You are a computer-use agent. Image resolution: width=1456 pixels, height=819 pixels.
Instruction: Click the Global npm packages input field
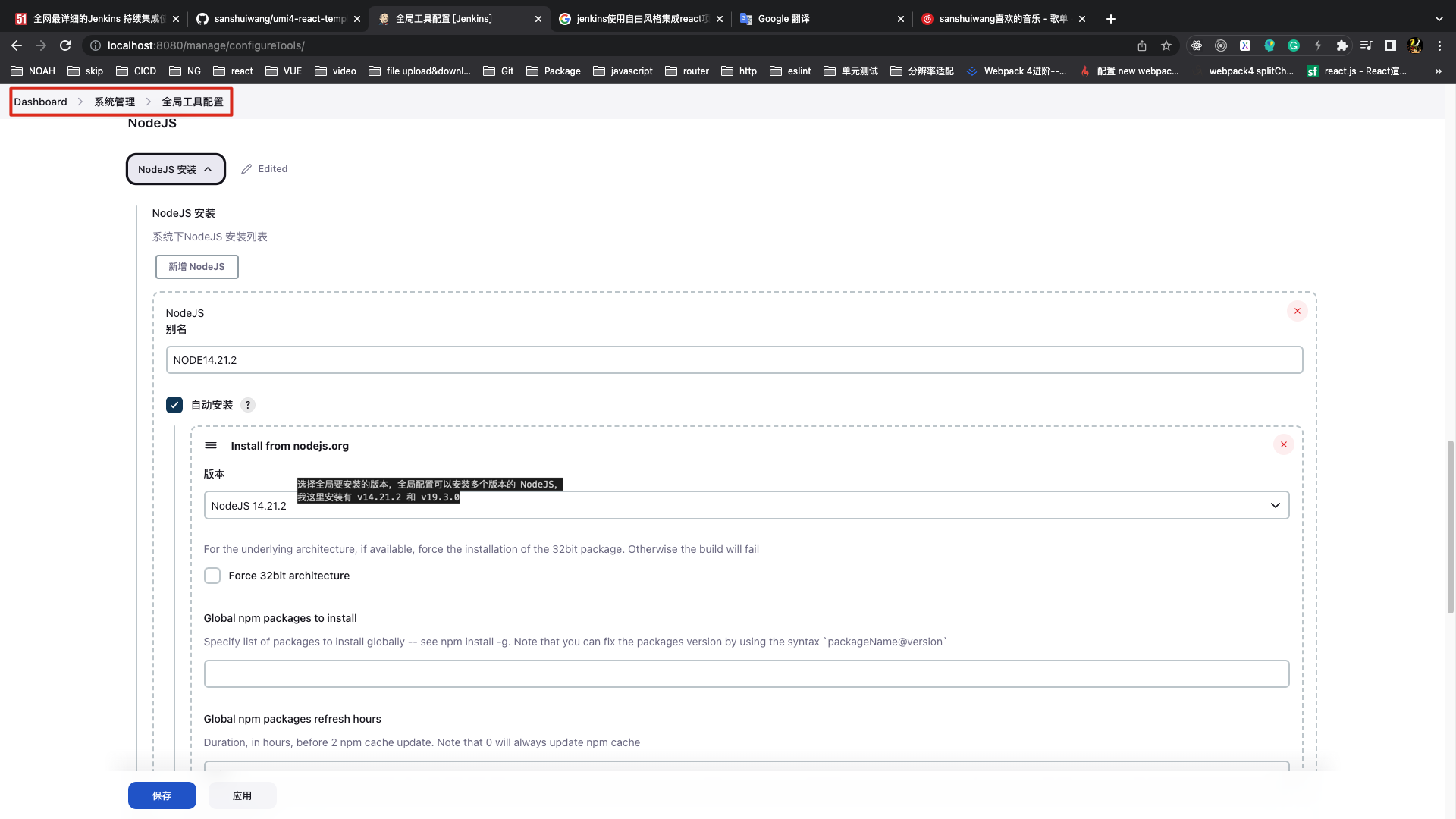[x=747, y=672]
